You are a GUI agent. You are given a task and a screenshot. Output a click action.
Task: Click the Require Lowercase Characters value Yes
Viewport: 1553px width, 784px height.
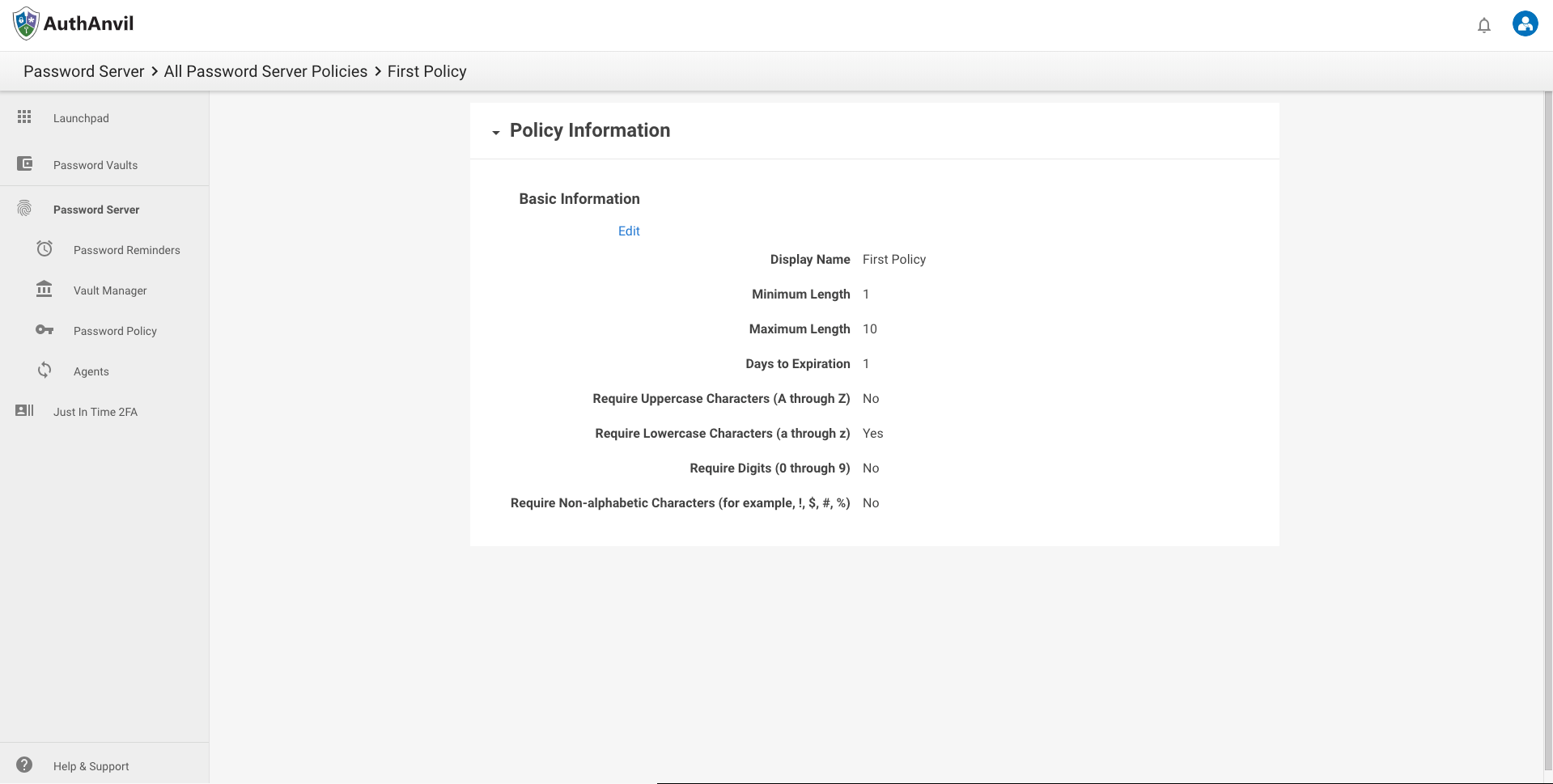[x=873, y=433]
